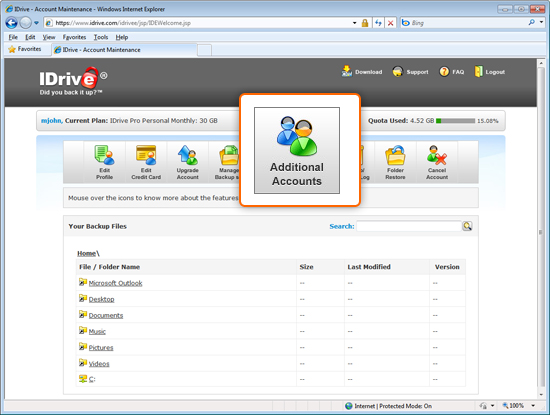The height and width of the screenshot is (415, 550).
Task: Click the Internet Protected Mode status text
Action: (393, 406)
